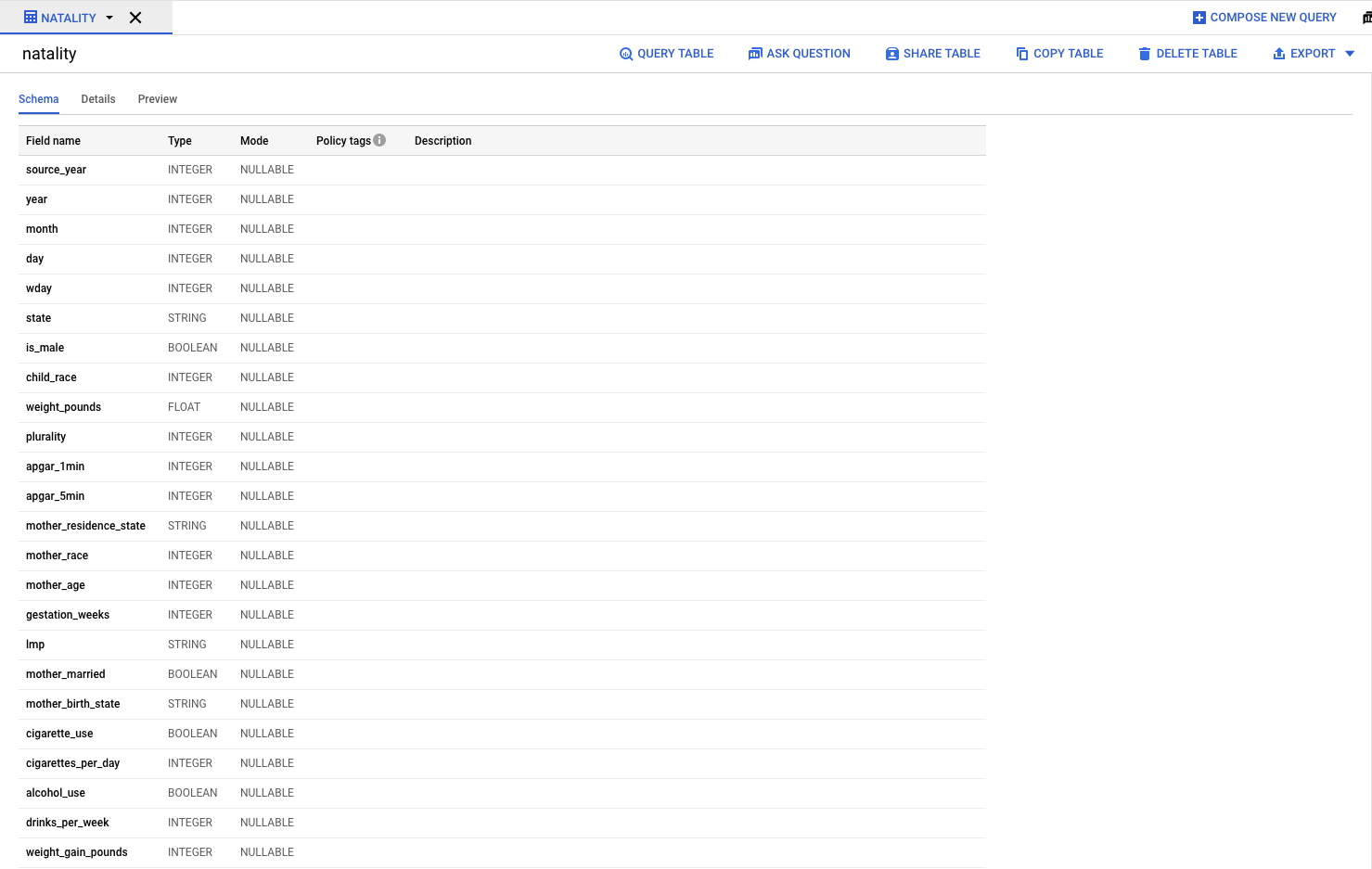Select the plurality field name
This screenshot has width=1372, height=869.
(x=45, y=437)
